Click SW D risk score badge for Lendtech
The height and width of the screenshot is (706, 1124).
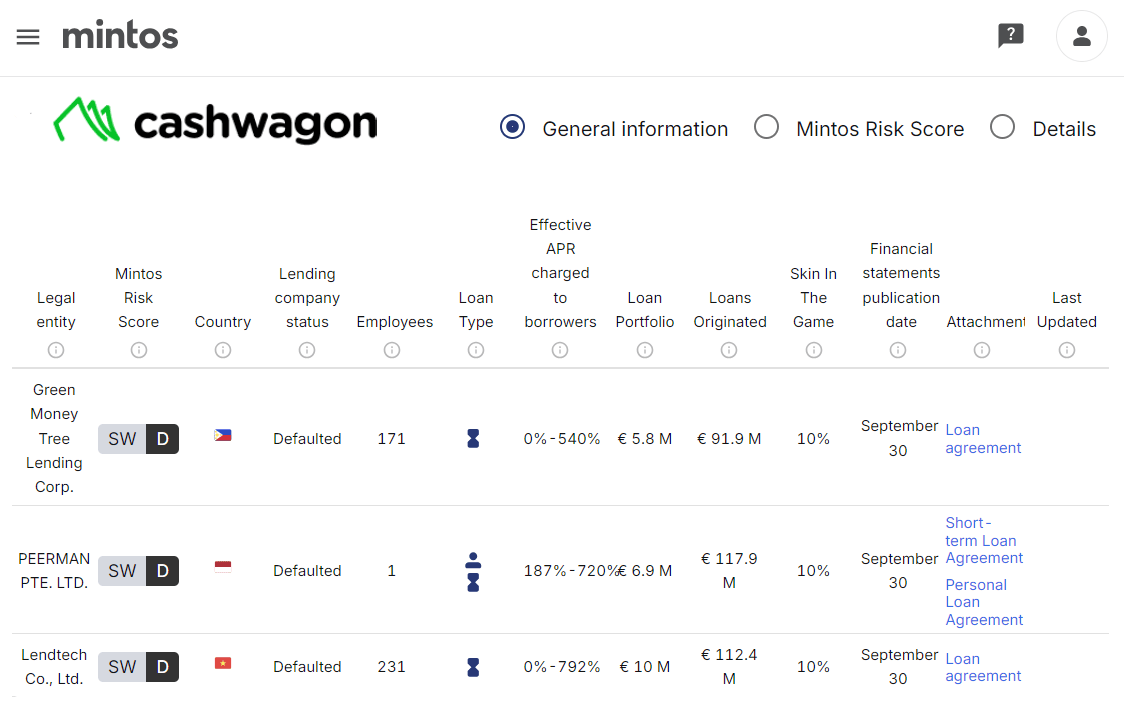pos(138,667)
